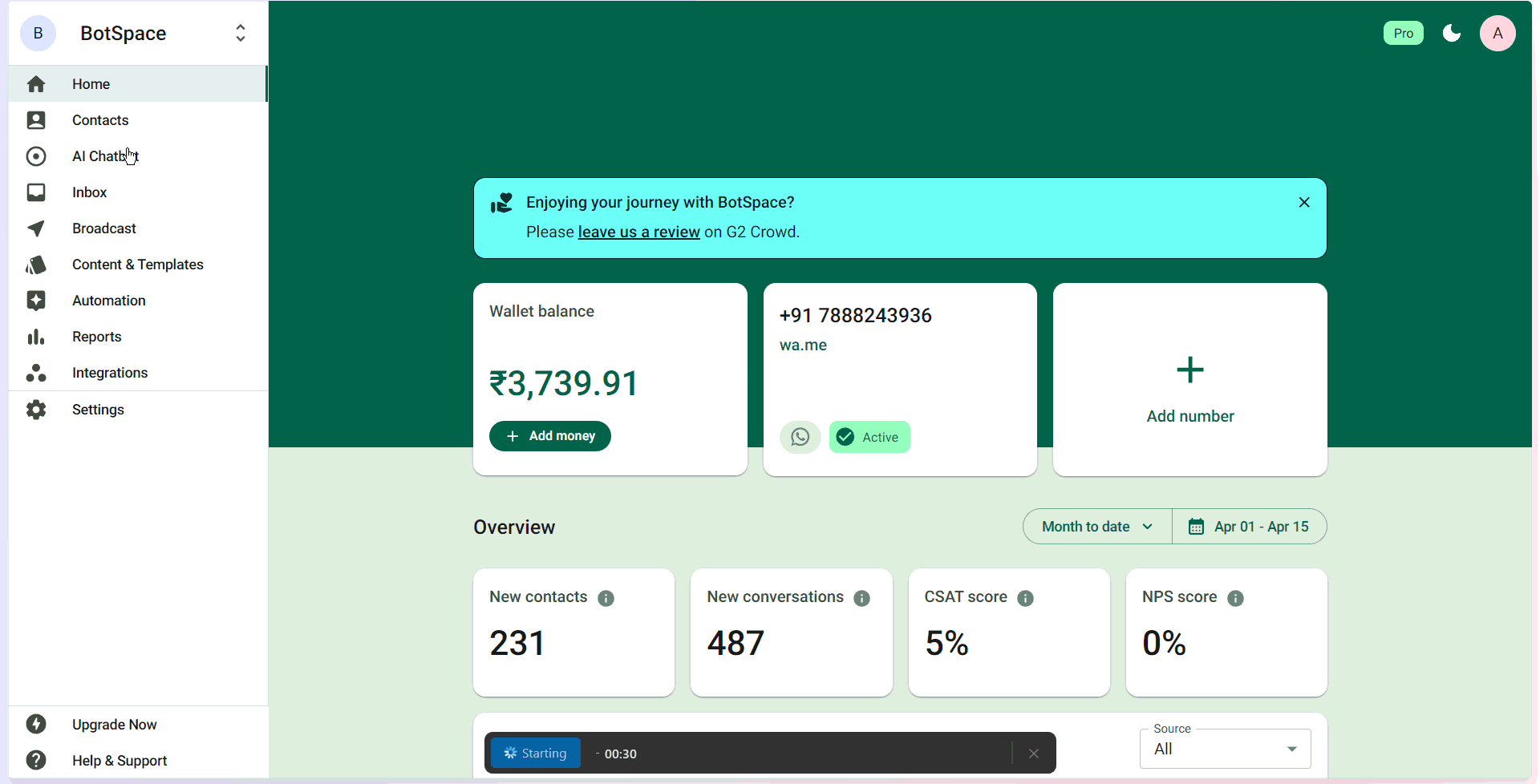The width and height of the screenshot is (1540, 784).
Task: Click the Starting recording status button
Action: click(x=536, y=754)
